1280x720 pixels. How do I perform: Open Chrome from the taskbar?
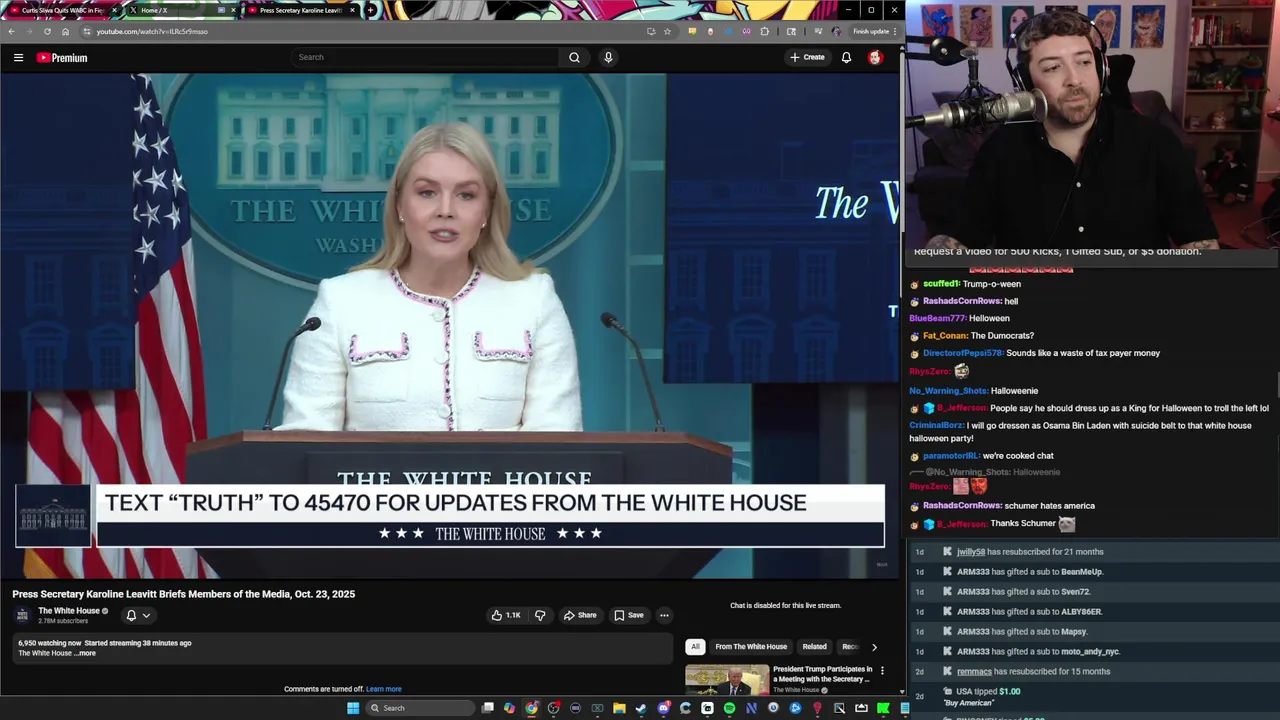[x=531, y=708]
